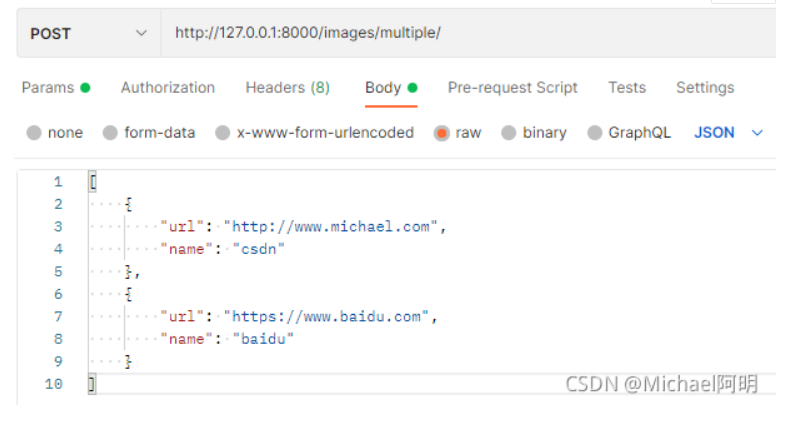Click line number 5 in editor gutter
This screenshot has height=427, width=804.
coord(57,271)
